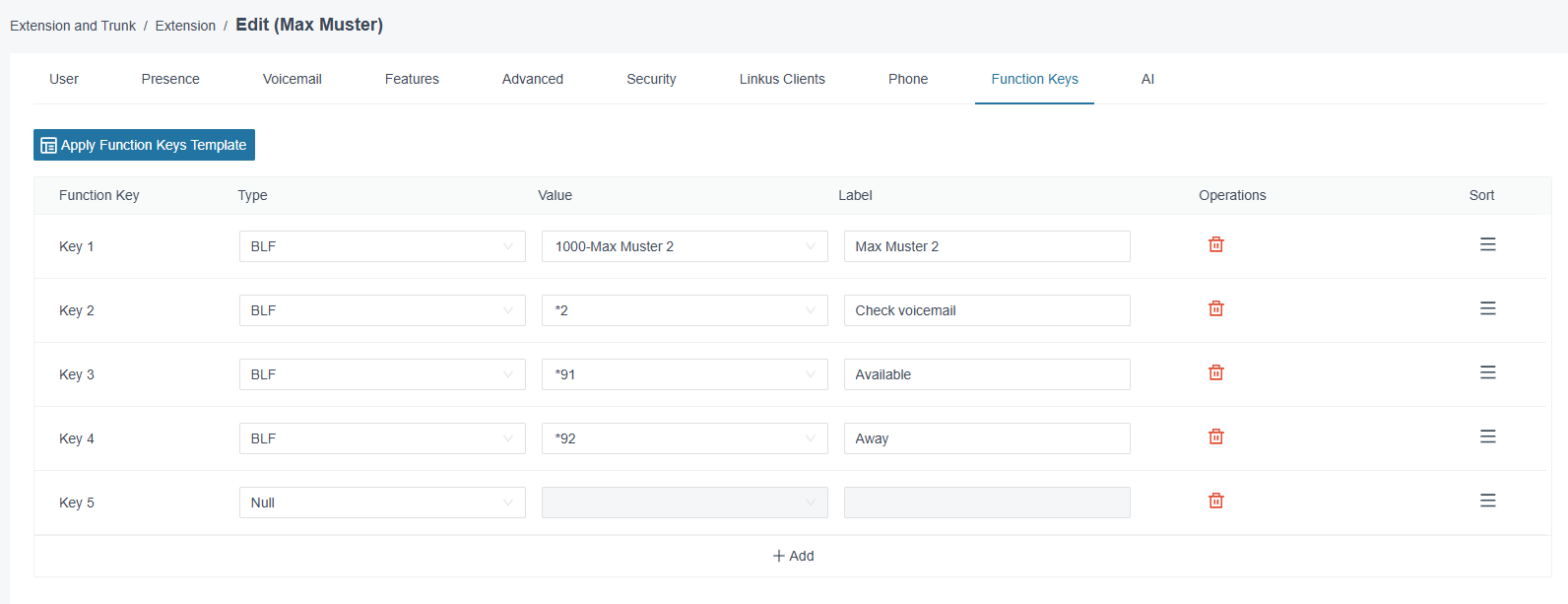Open the Linkus Clients tab
This screenshot has height=604, width=1568.
tap(782, 79)
